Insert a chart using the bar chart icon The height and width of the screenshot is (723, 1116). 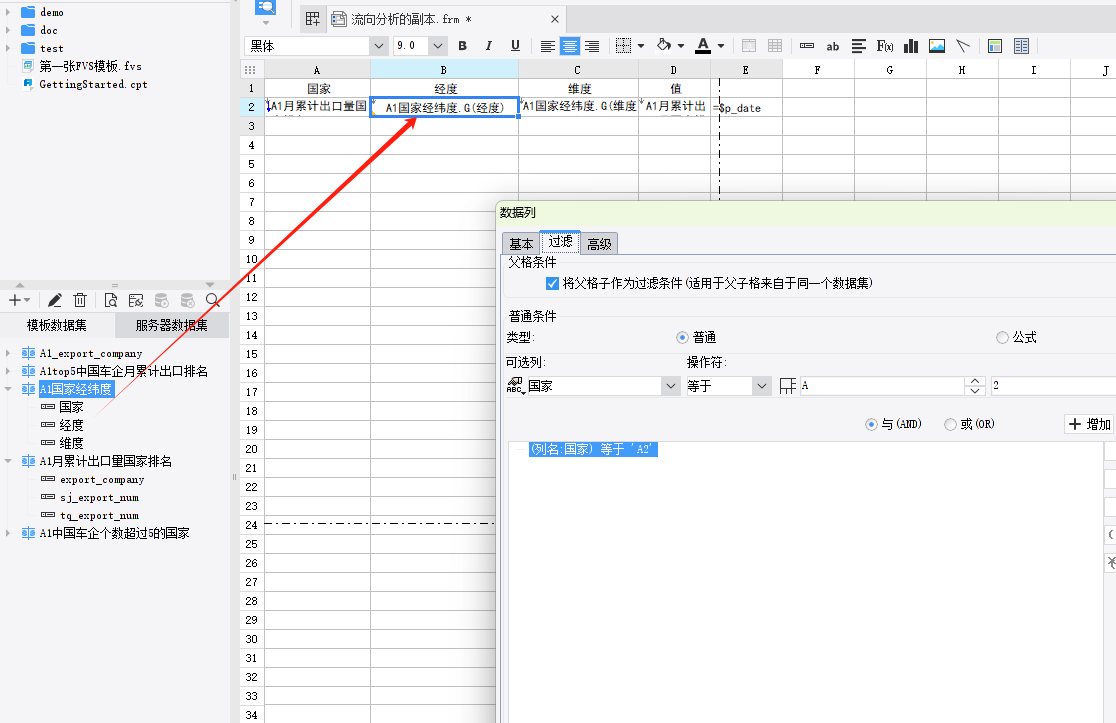click(x=911, y=46)
